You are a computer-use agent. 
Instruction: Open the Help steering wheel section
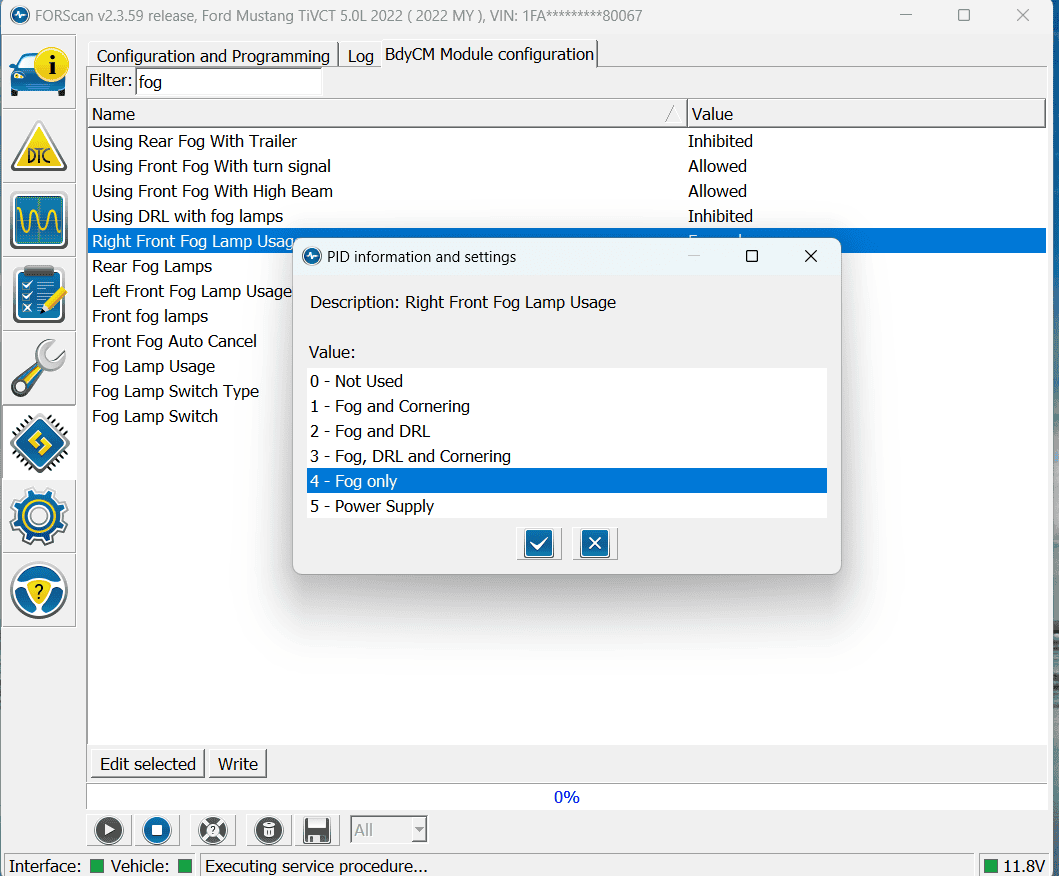coord(39,592)
